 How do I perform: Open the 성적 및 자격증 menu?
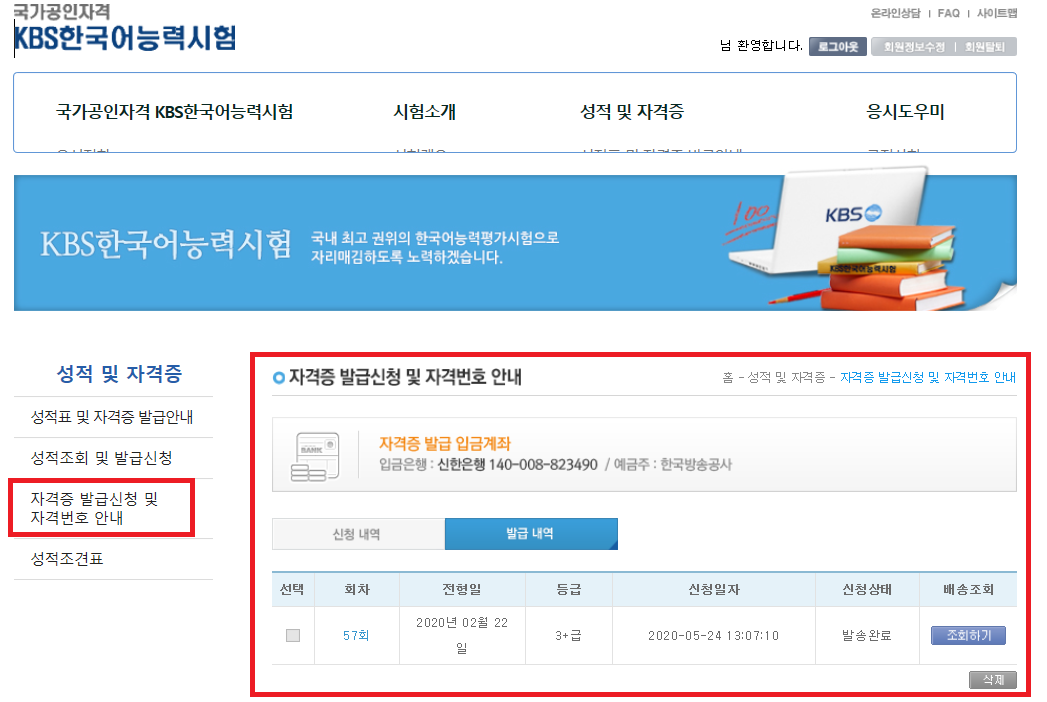(632, 112)
